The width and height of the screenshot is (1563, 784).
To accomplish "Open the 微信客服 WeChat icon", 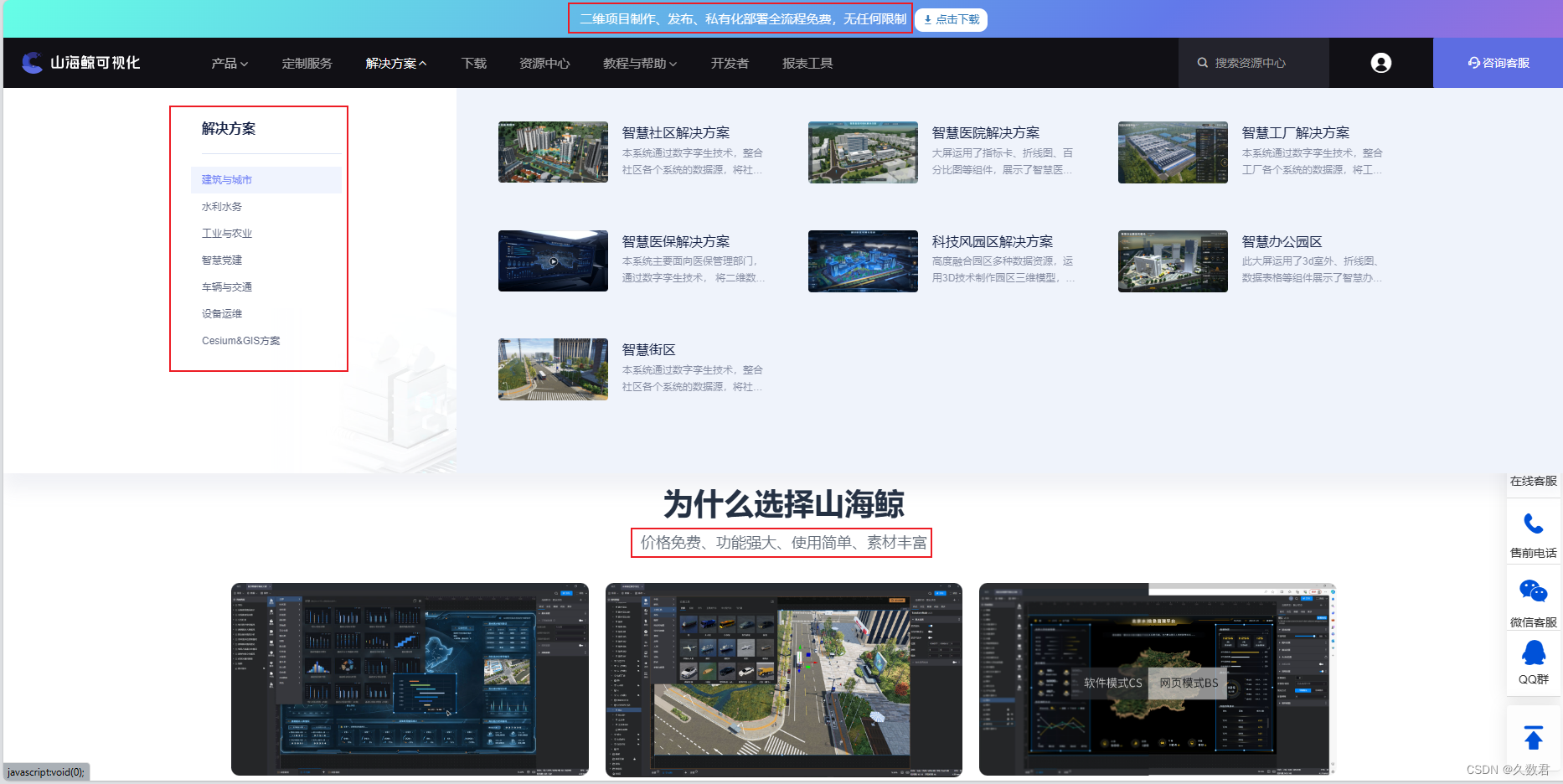I will [x=1534, y=591].
